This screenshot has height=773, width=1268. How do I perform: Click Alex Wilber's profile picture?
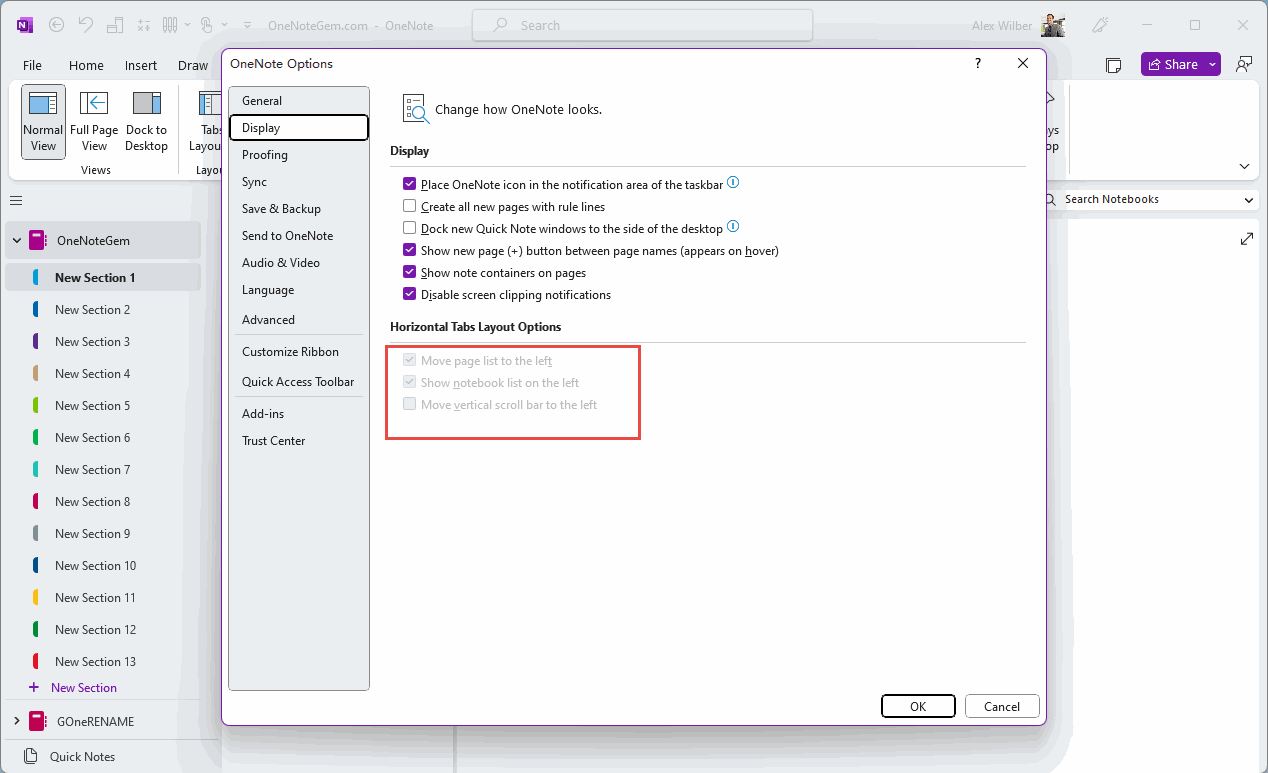tap(1053, 25)
